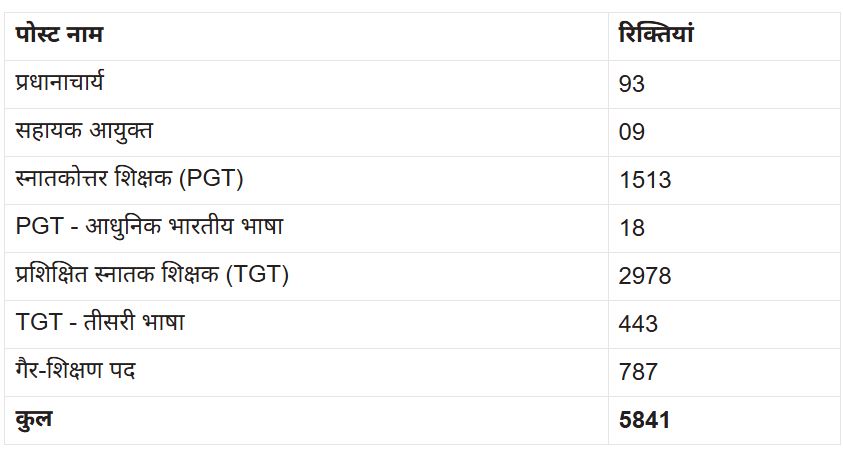Viewport: 843px width, 451px height.
Task: Click the PGT - आधुनिक भारतीय भाषा cell
Action: pyautogui.click(x=149, y=227)
